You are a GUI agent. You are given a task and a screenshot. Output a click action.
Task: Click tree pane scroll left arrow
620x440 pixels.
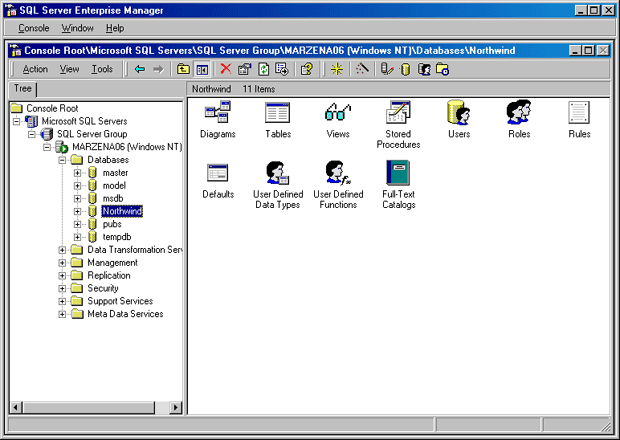click(16, 407)
